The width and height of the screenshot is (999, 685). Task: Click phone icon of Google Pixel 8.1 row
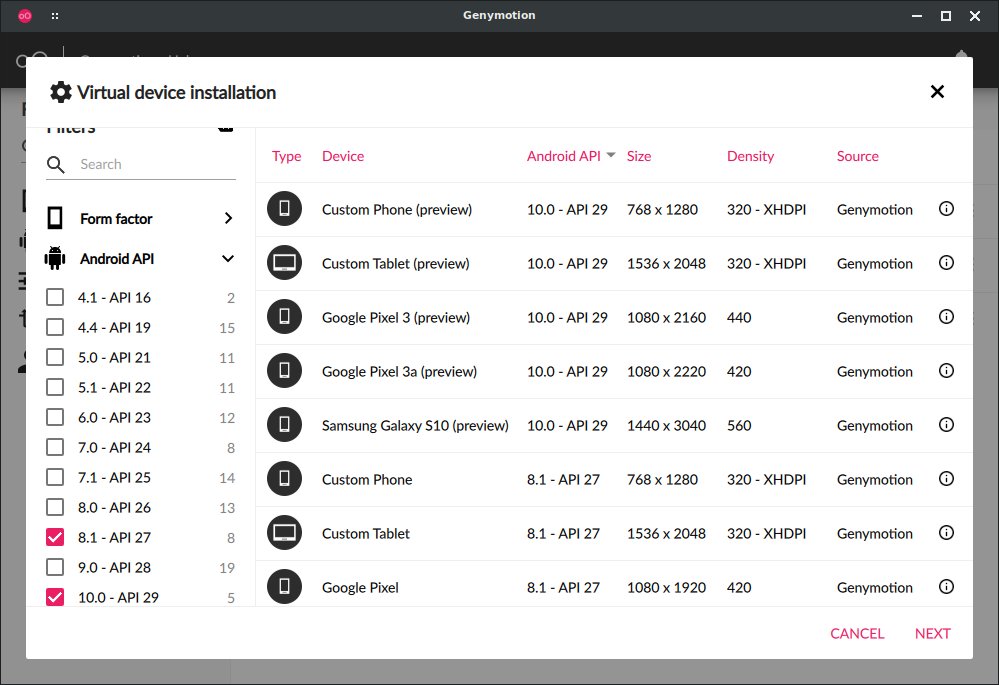pyautogui.click(x=284, y=587)
